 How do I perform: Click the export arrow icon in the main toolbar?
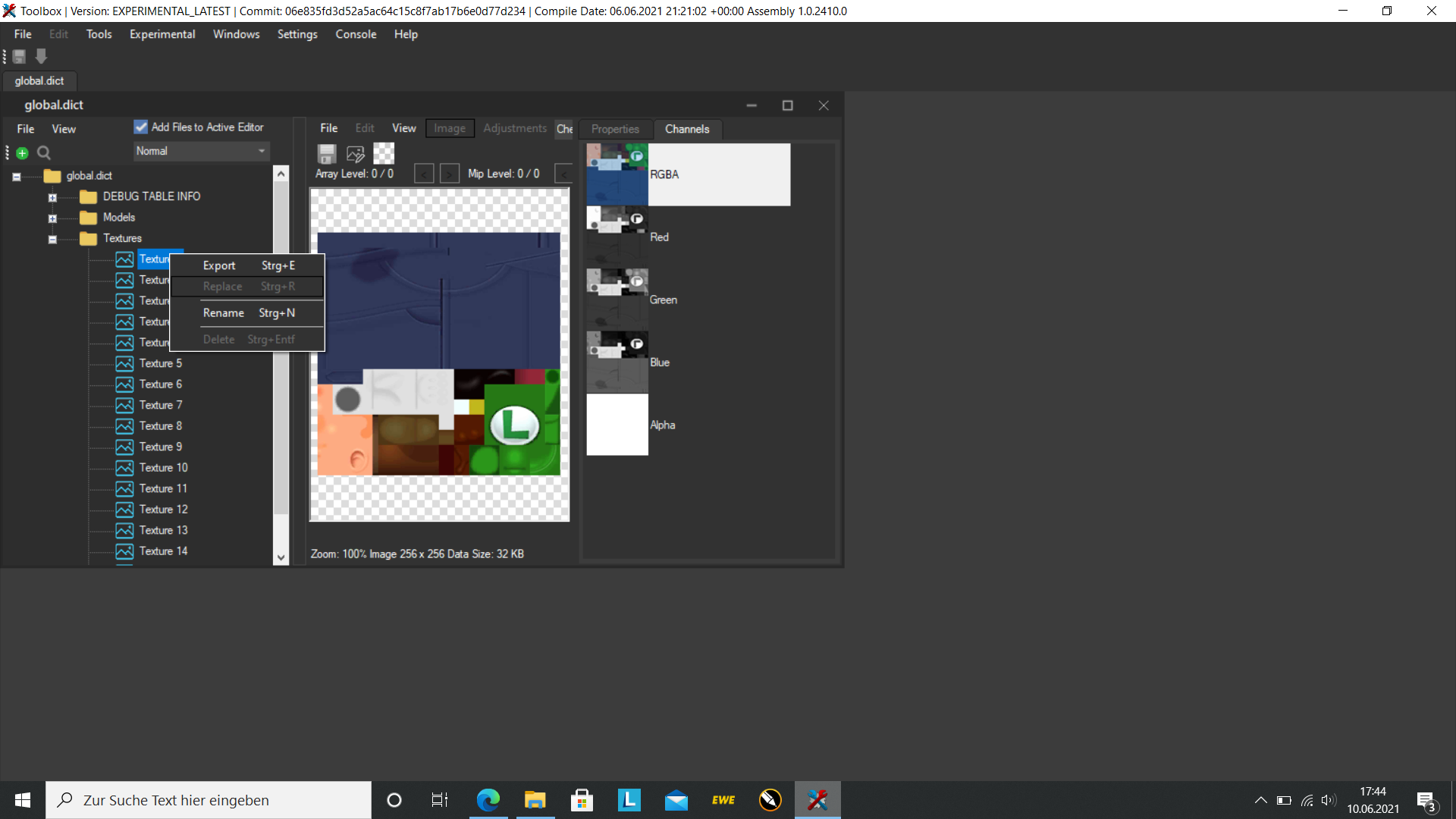pos(40,56)
